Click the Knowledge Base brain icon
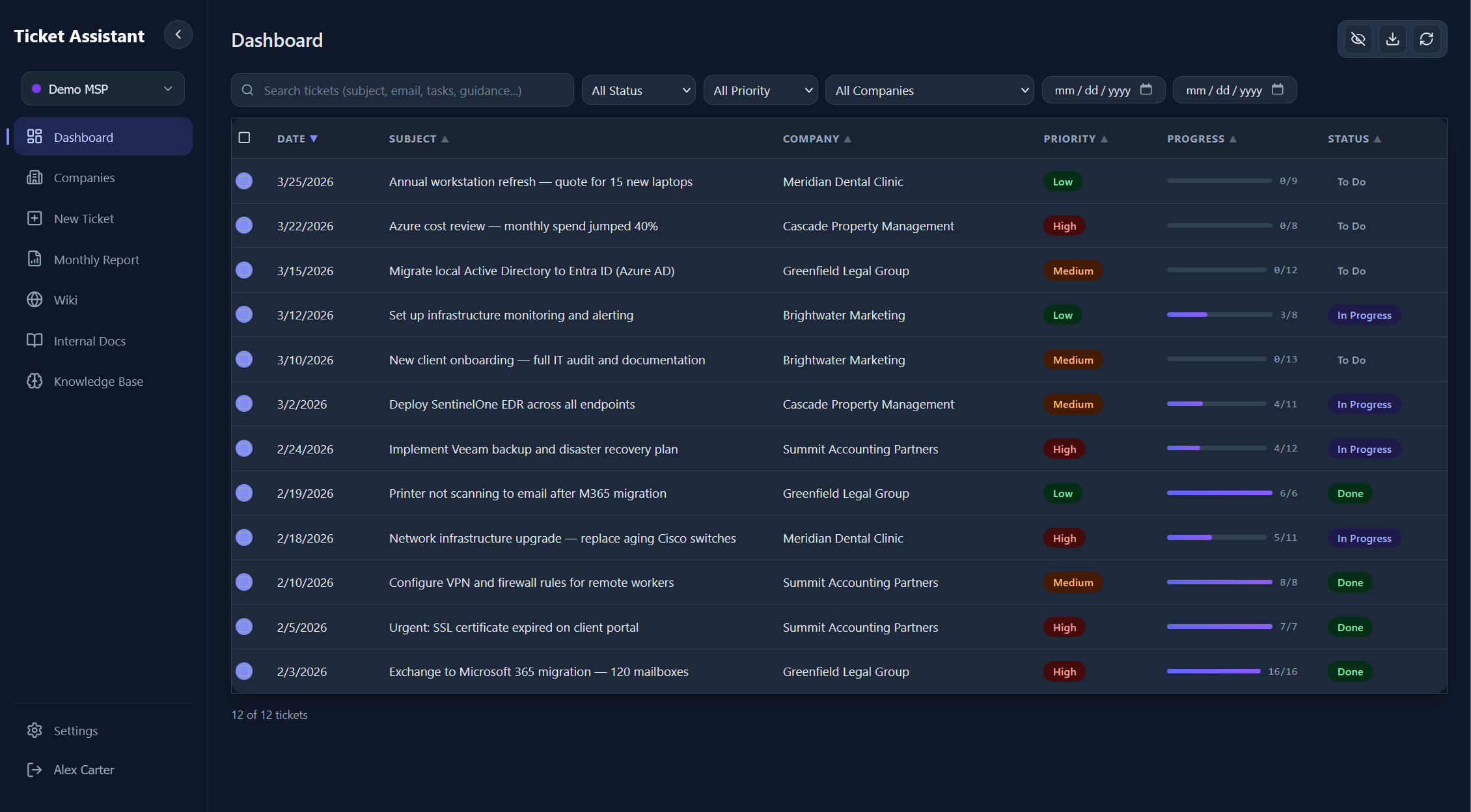The width and height of the screenshot is (1471, 812). (34, 381)
